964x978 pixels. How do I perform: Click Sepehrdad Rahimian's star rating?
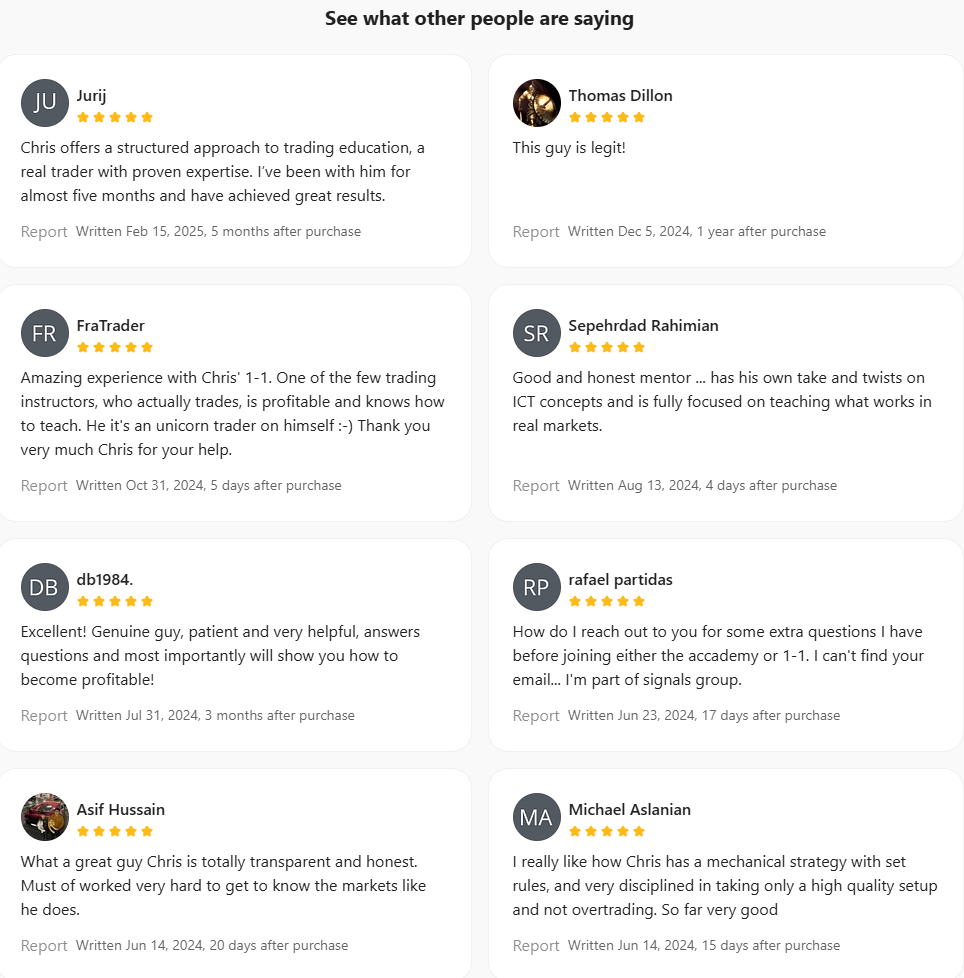click(x=607, y=347)
